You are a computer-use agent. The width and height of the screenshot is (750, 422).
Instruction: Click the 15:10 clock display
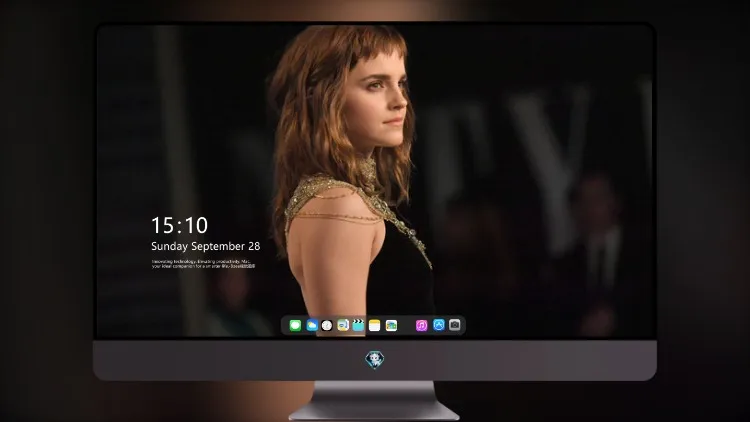(x=179, y=225)
